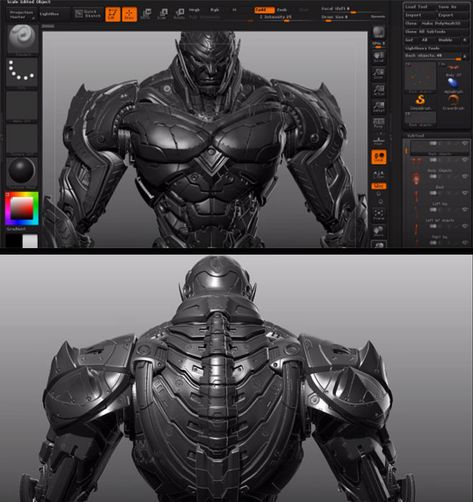
Task: Click Clone All SubTools
Action: [x=426, y=32]
